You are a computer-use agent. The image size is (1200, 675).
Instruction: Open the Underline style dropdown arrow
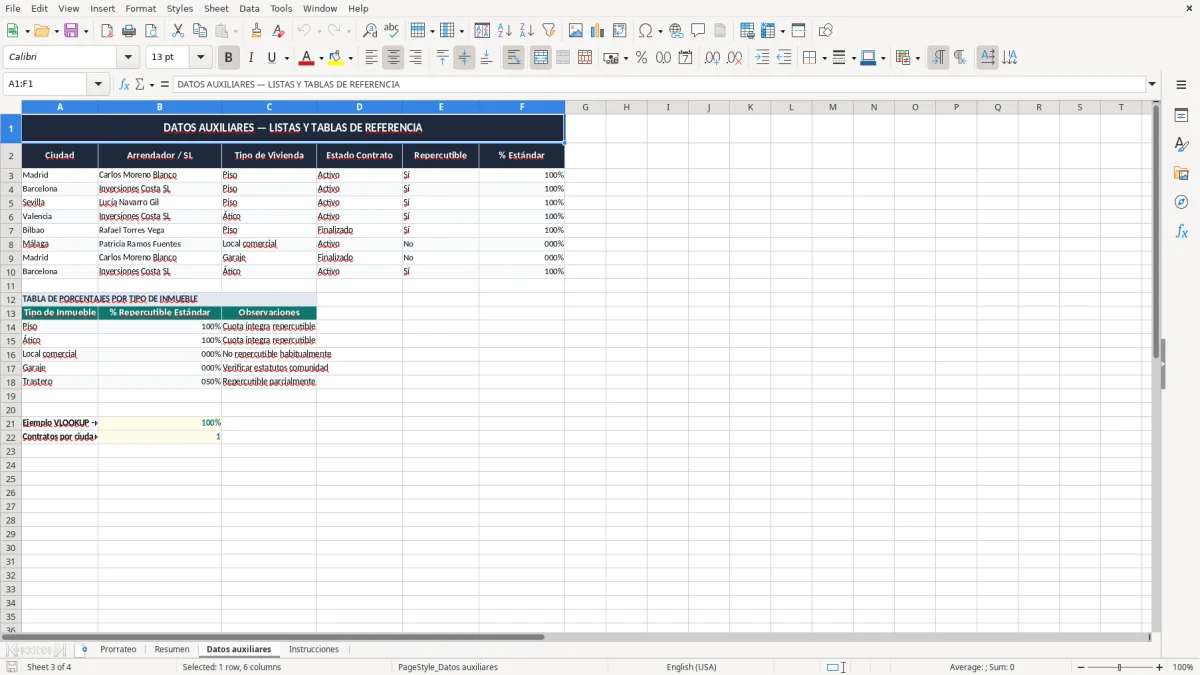pyautogui.click(x=286, y=58)
